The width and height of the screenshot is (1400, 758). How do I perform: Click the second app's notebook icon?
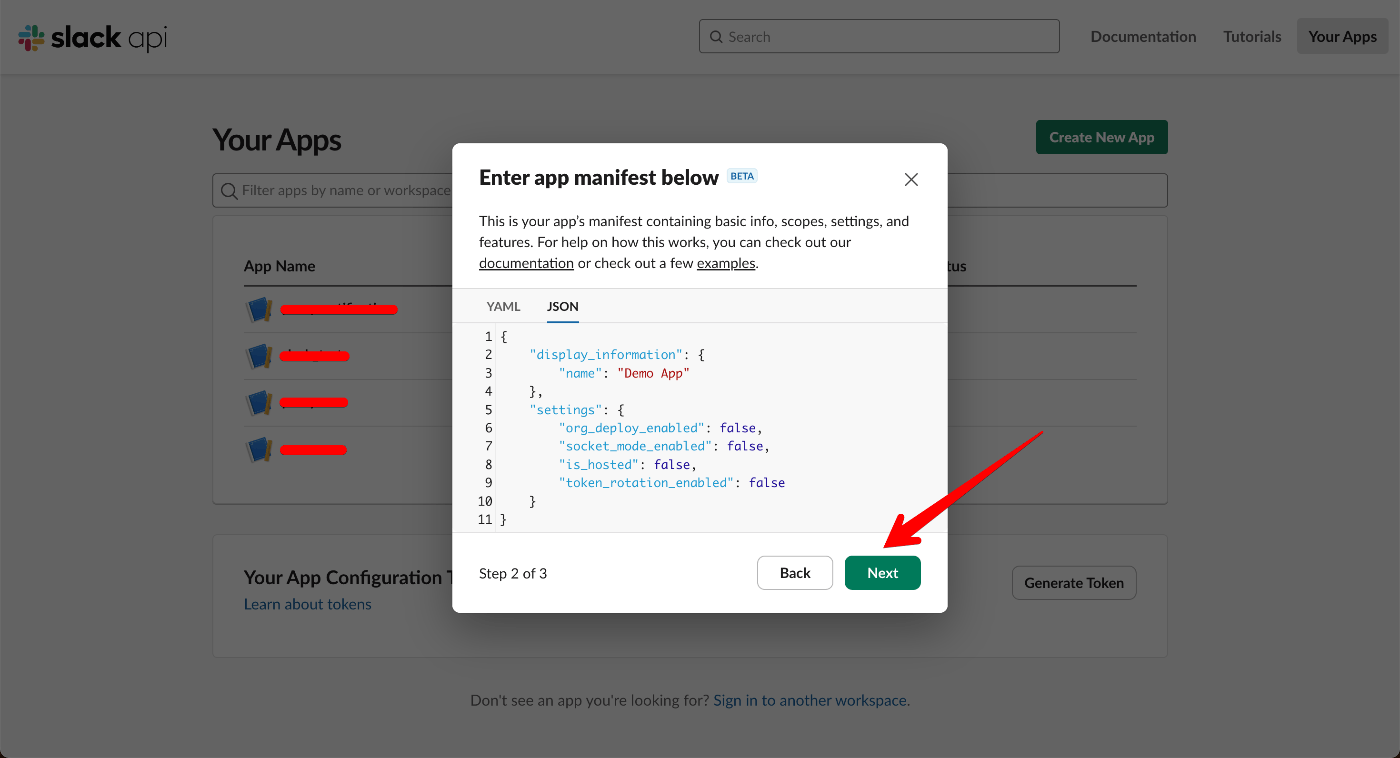click(259, 356)
